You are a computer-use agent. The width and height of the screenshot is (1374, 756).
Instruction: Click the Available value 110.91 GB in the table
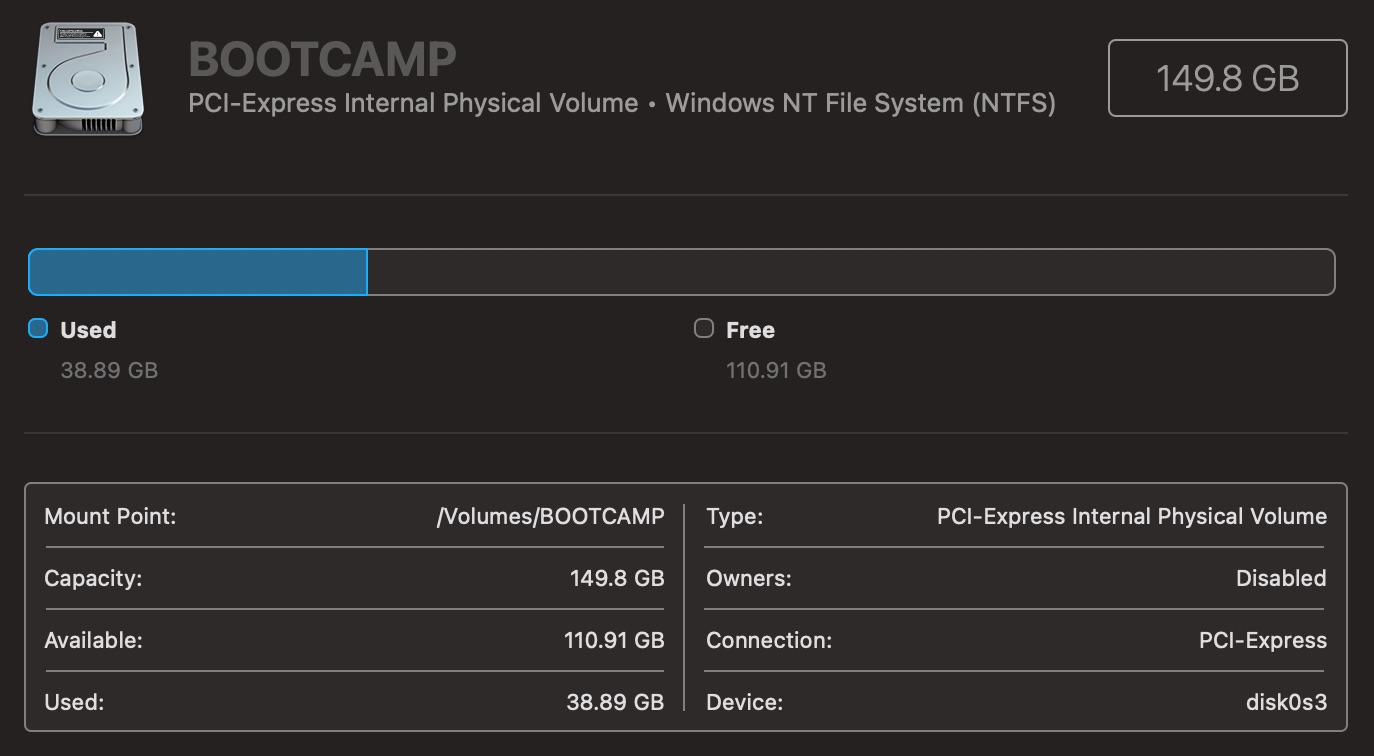tap(614, 641)
